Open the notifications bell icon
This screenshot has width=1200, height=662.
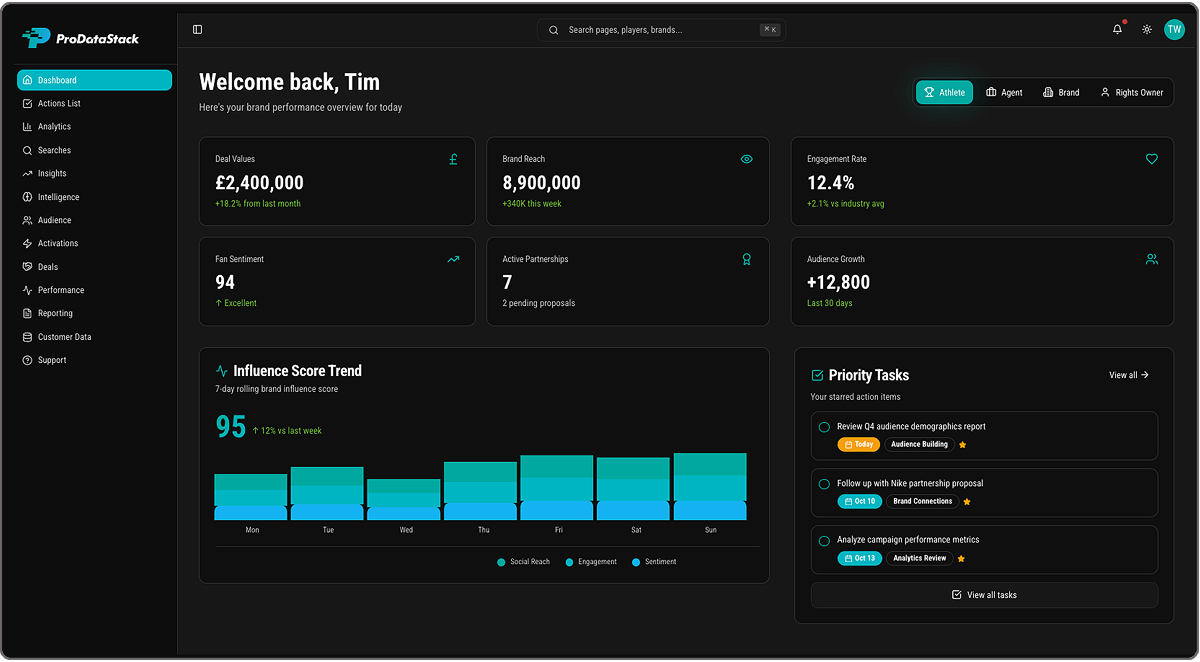point(1117,29)
